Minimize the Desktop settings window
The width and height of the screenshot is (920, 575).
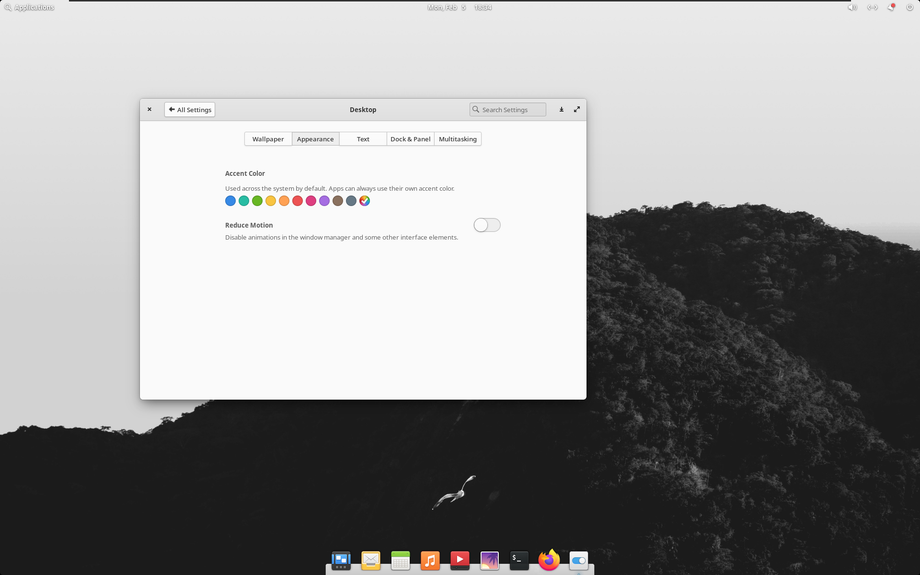562,109
